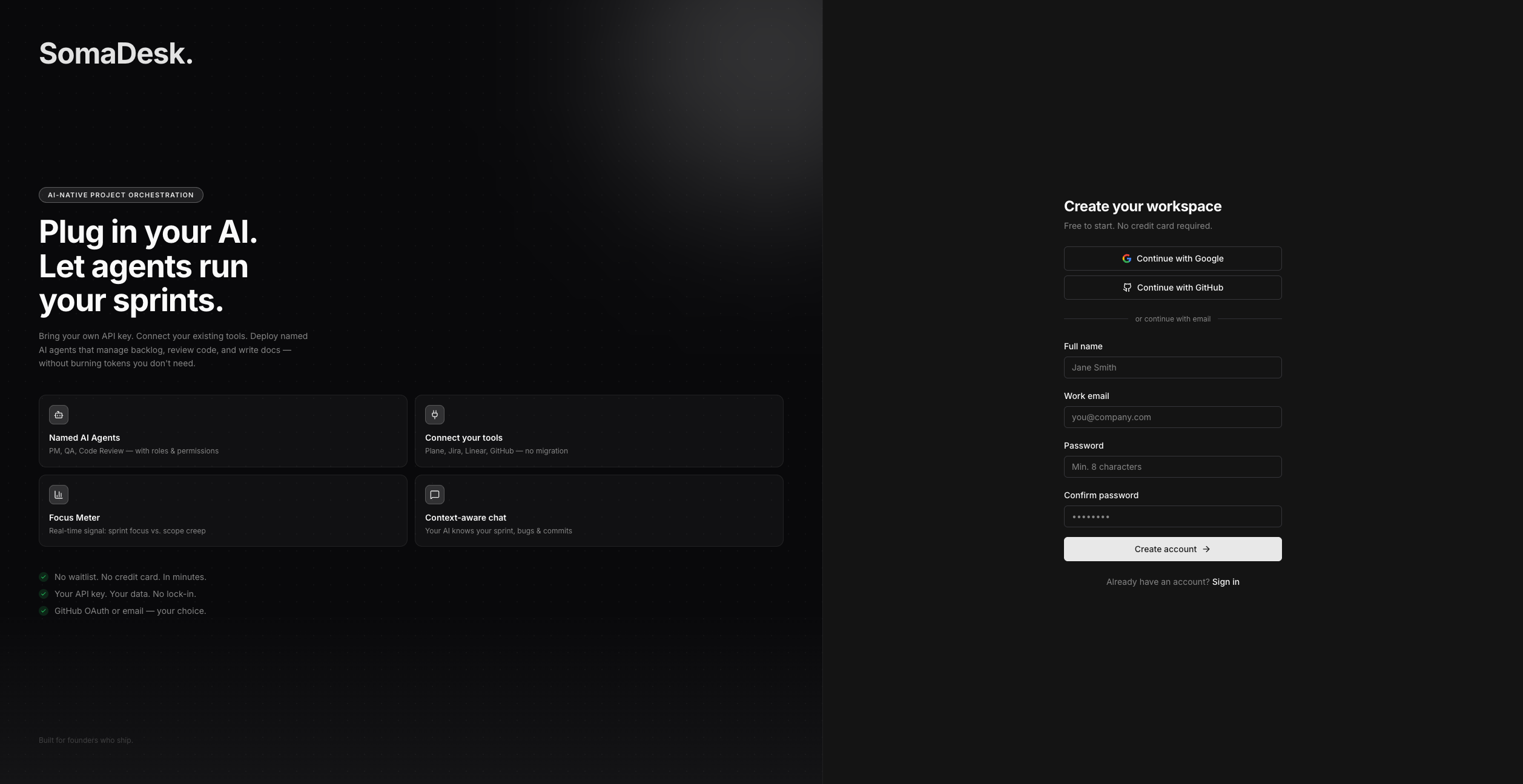Image resolution: width=1523 pixels, height=784 pixels.
Task: Click the green check beside No waitlist
Action: click(44, 577)
